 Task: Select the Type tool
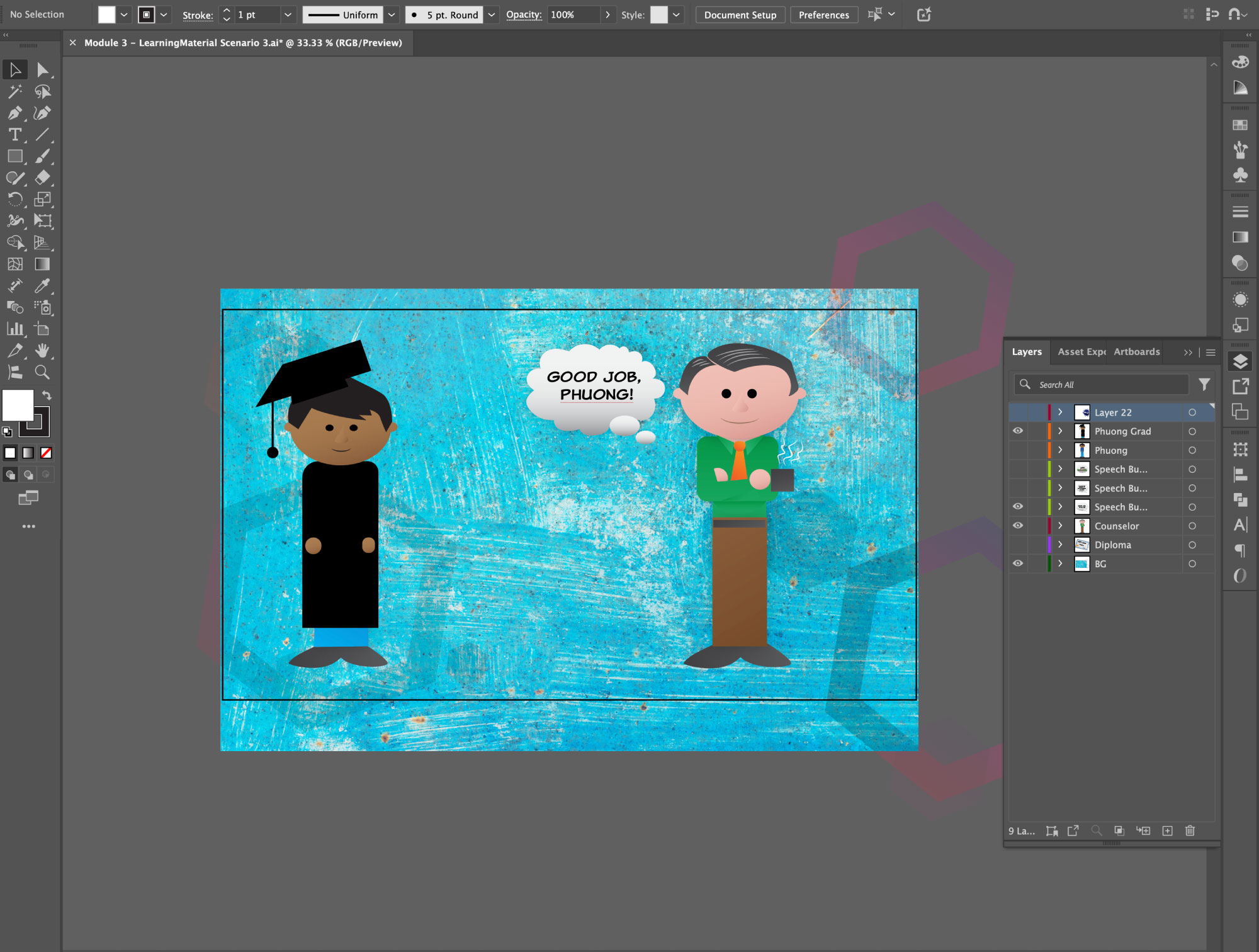tap(14, 135)
